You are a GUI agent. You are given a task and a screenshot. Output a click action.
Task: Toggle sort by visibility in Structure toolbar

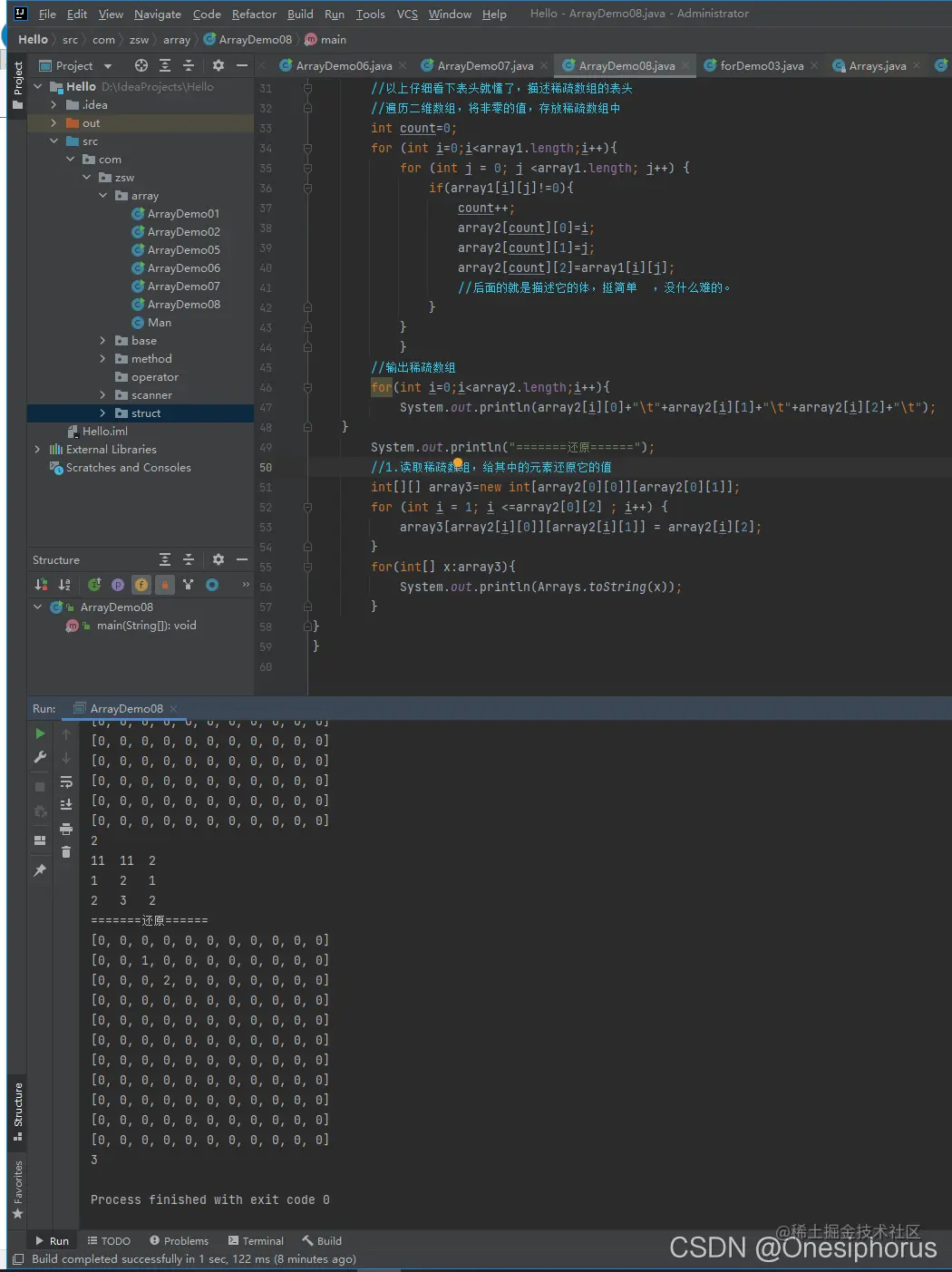click(x=41, y=585)
